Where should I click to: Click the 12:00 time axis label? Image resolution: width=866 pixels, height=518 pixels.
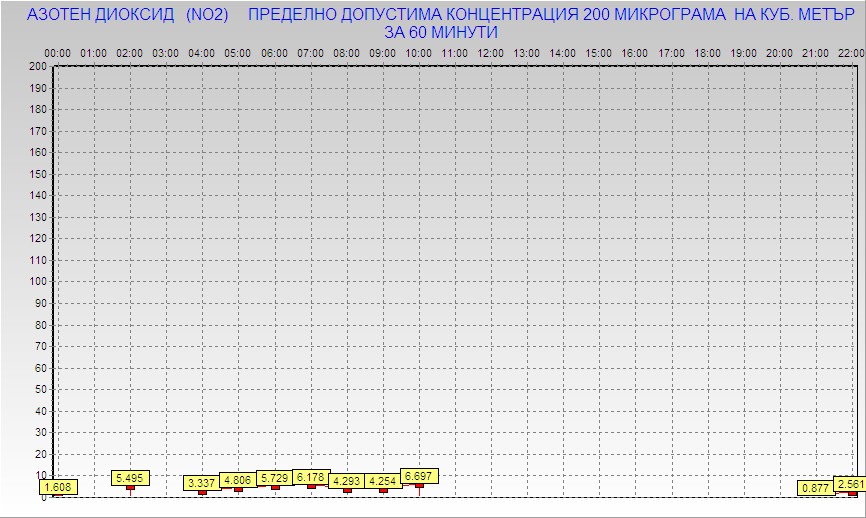(x=491, y=53)
